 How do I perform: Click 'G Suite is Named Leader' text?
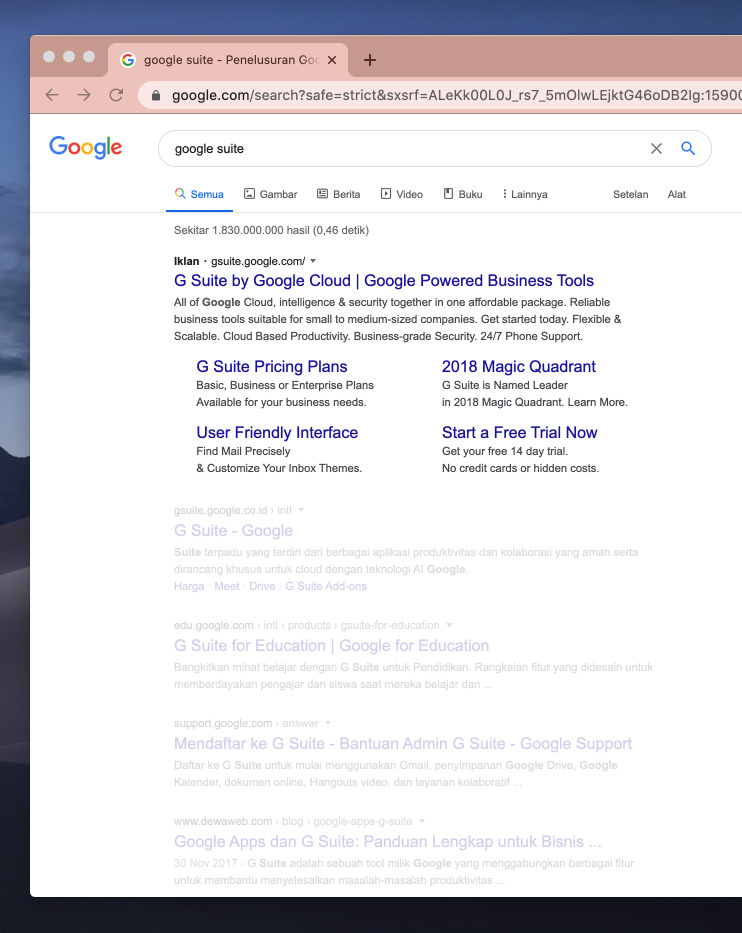tap(505, 385)
